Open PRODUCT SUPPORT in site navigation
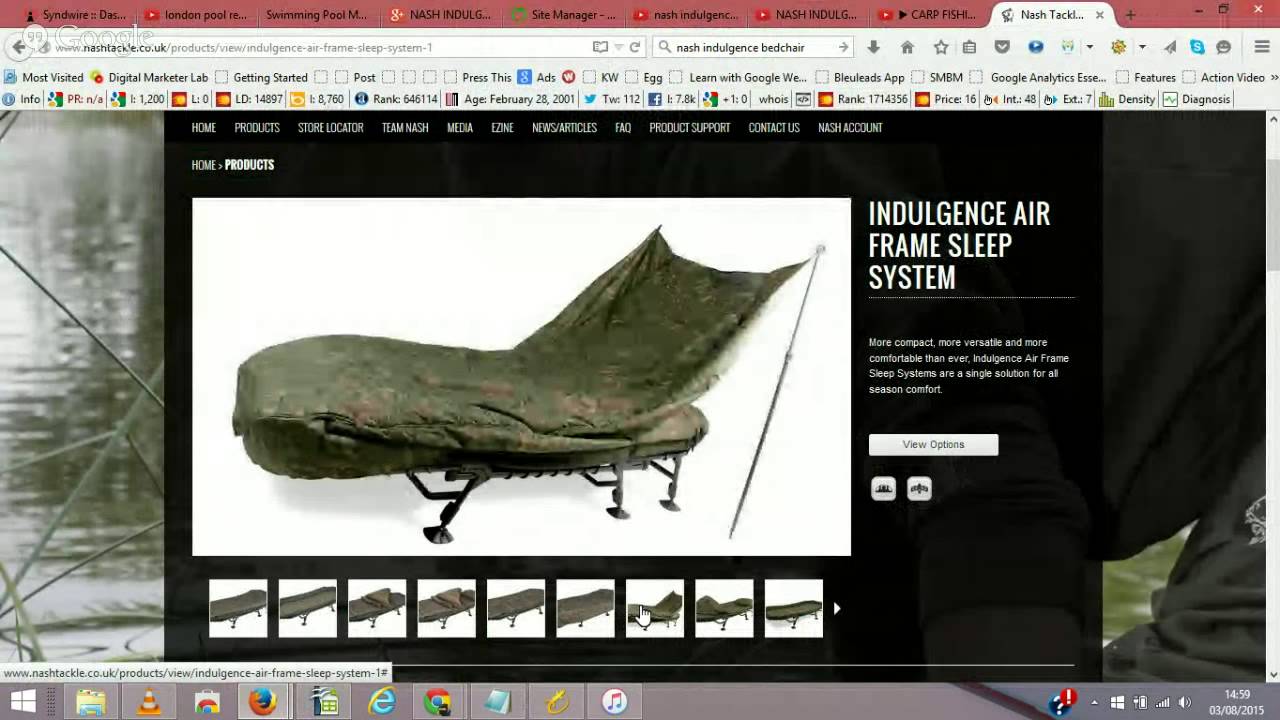The width and height of the screenshot is (1280, 720). [x=690, y=128]
